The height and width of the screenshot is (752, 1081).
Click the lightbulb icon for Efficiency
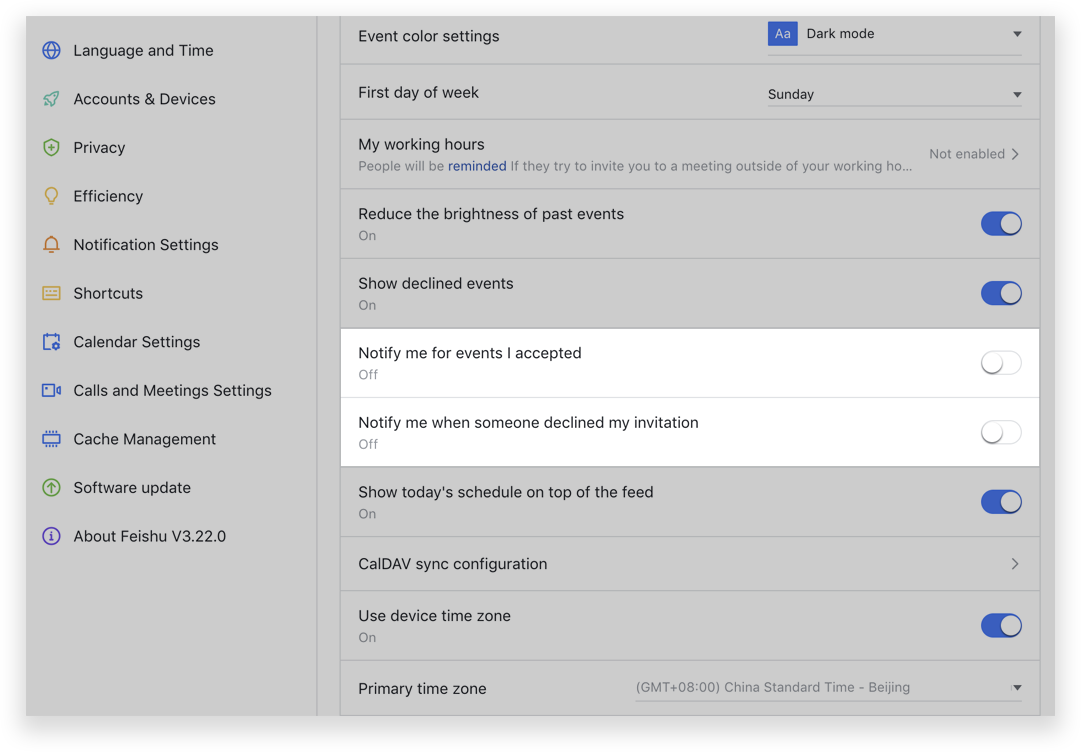[x=51, y=196]
